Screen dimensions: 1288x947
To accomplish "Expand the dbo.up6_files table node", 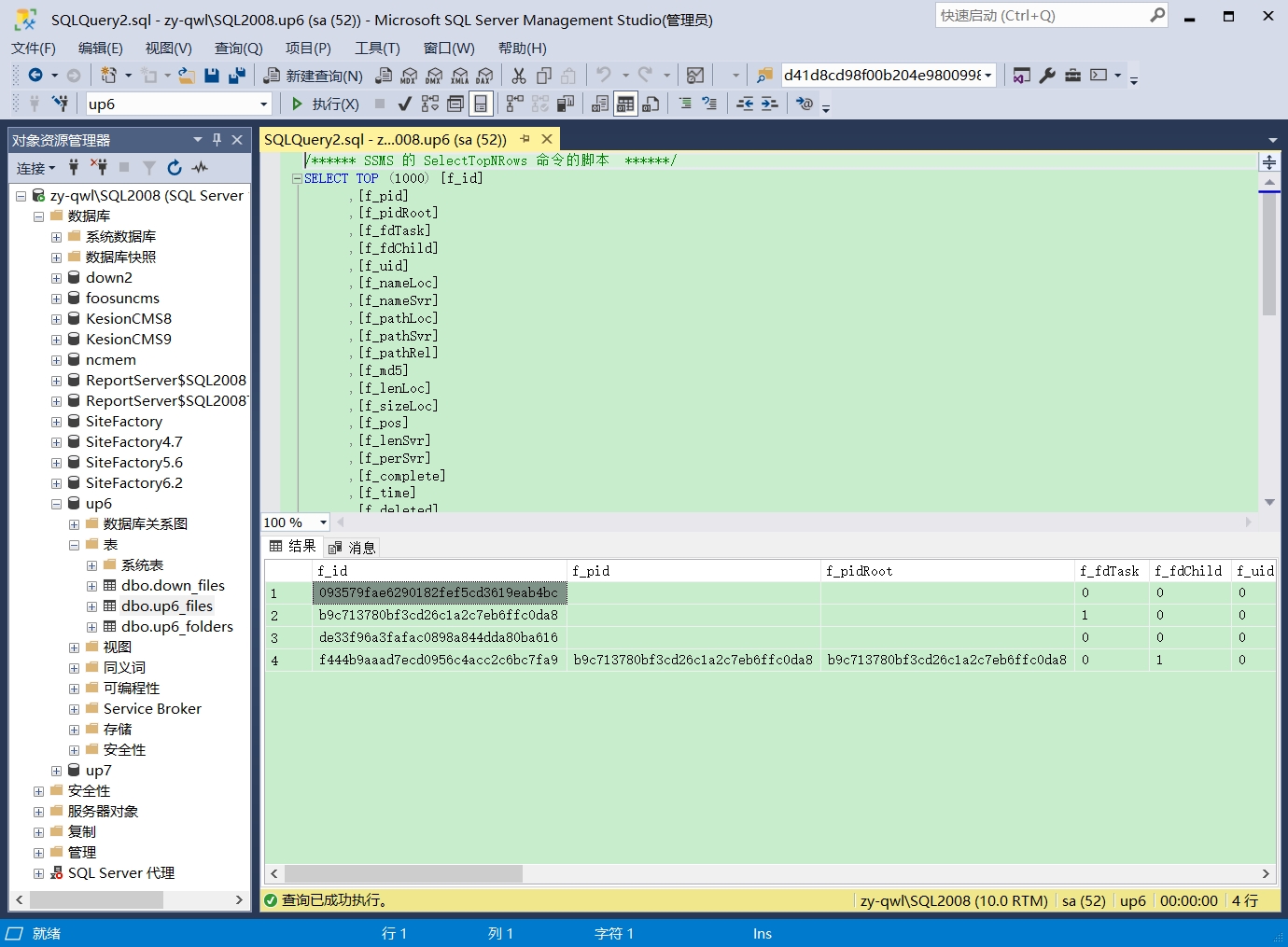I will [91, 606].
